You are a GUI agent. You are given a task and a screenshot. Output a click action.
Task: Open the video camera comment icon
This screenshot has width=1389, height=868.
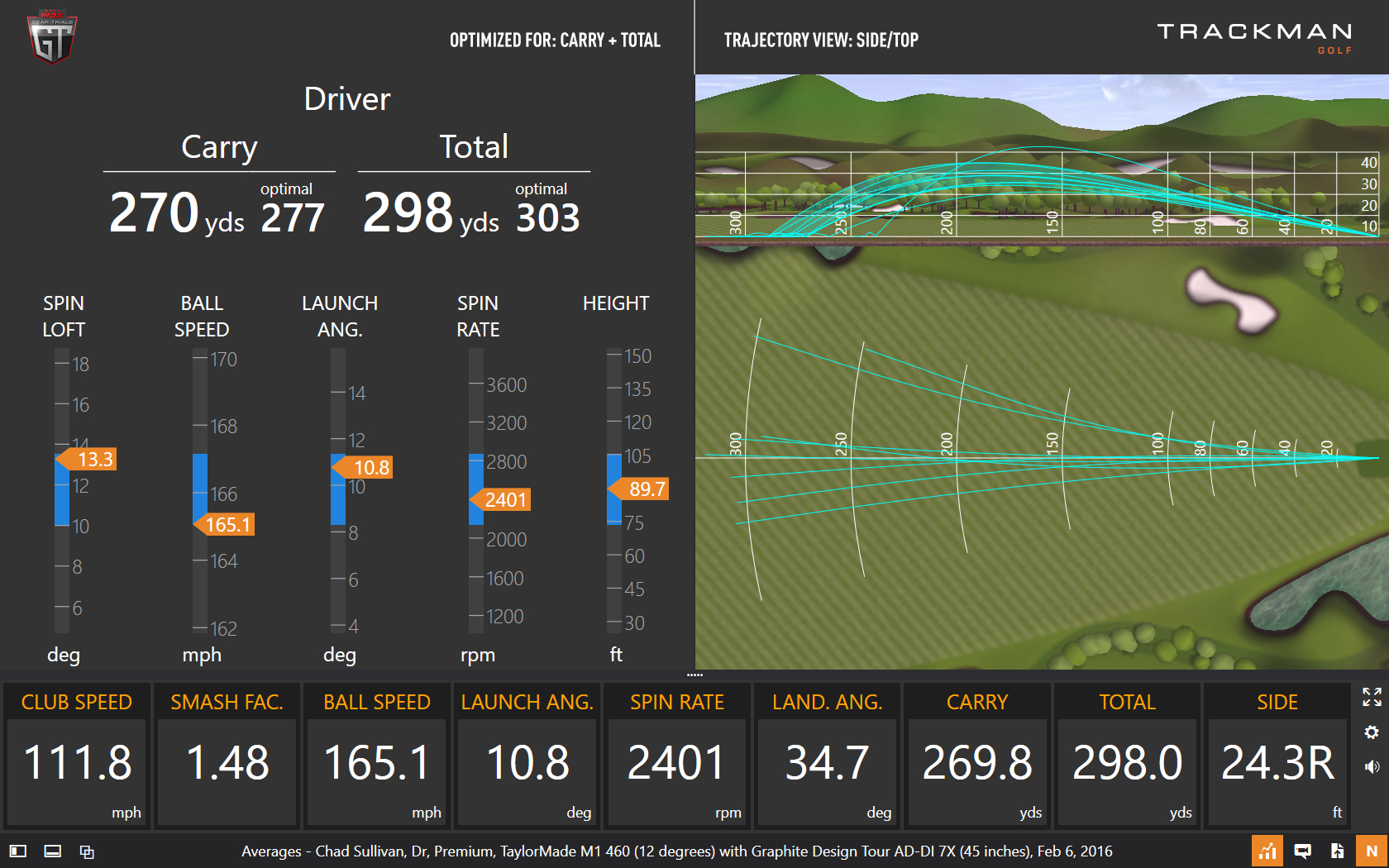tap(1302, 851)
